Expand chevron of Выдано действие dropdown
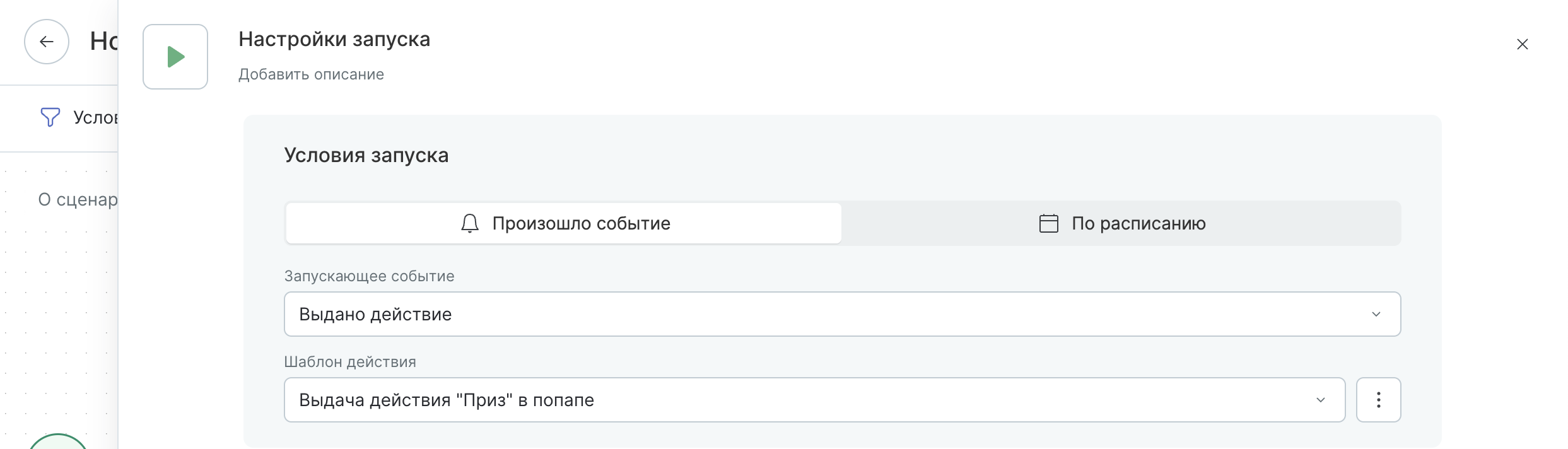Image resolution: width=1568 pixels, height=449 pixels. click(x=1376, y=314)
